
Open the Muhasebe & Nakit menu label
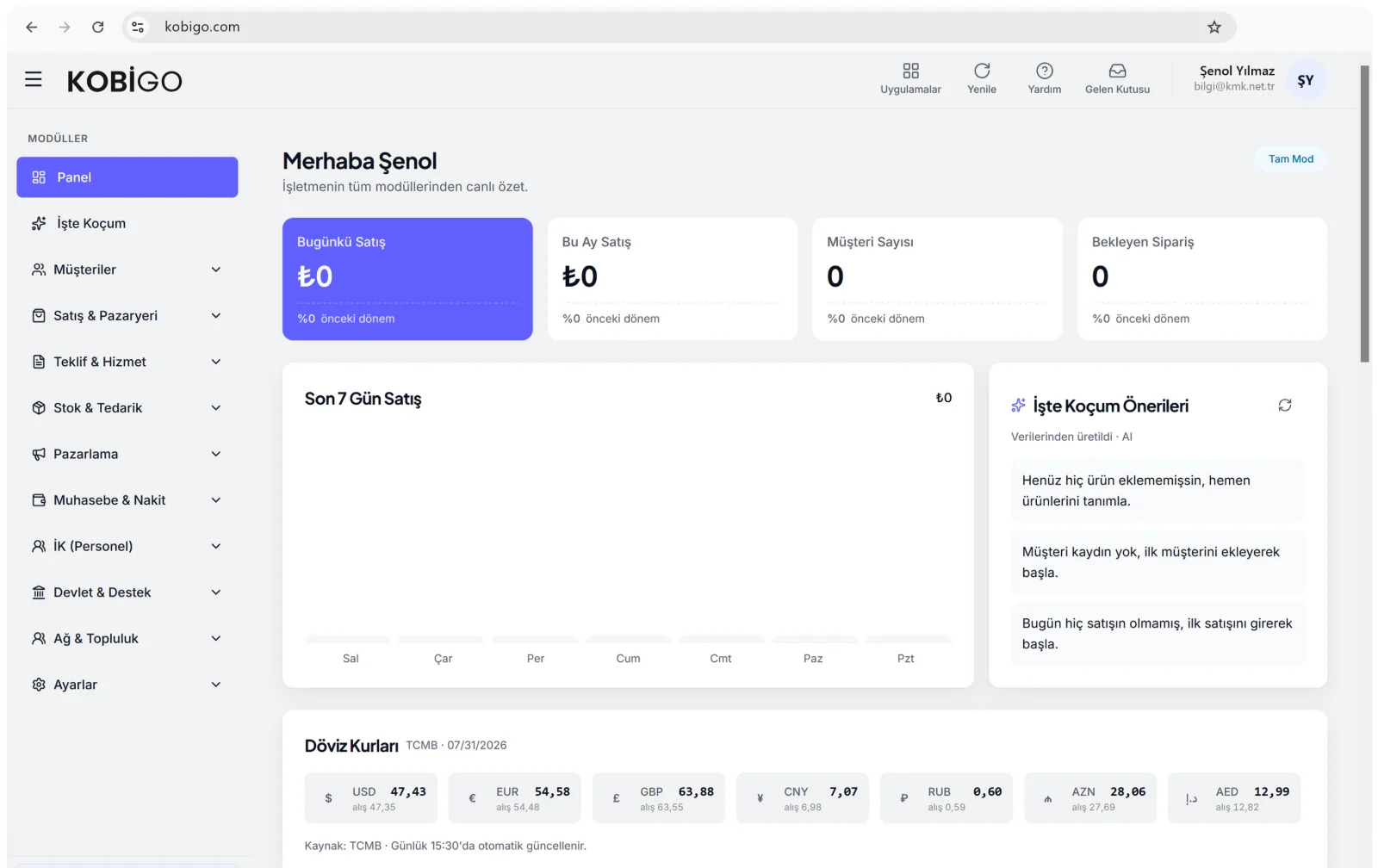tap(109, 500)
